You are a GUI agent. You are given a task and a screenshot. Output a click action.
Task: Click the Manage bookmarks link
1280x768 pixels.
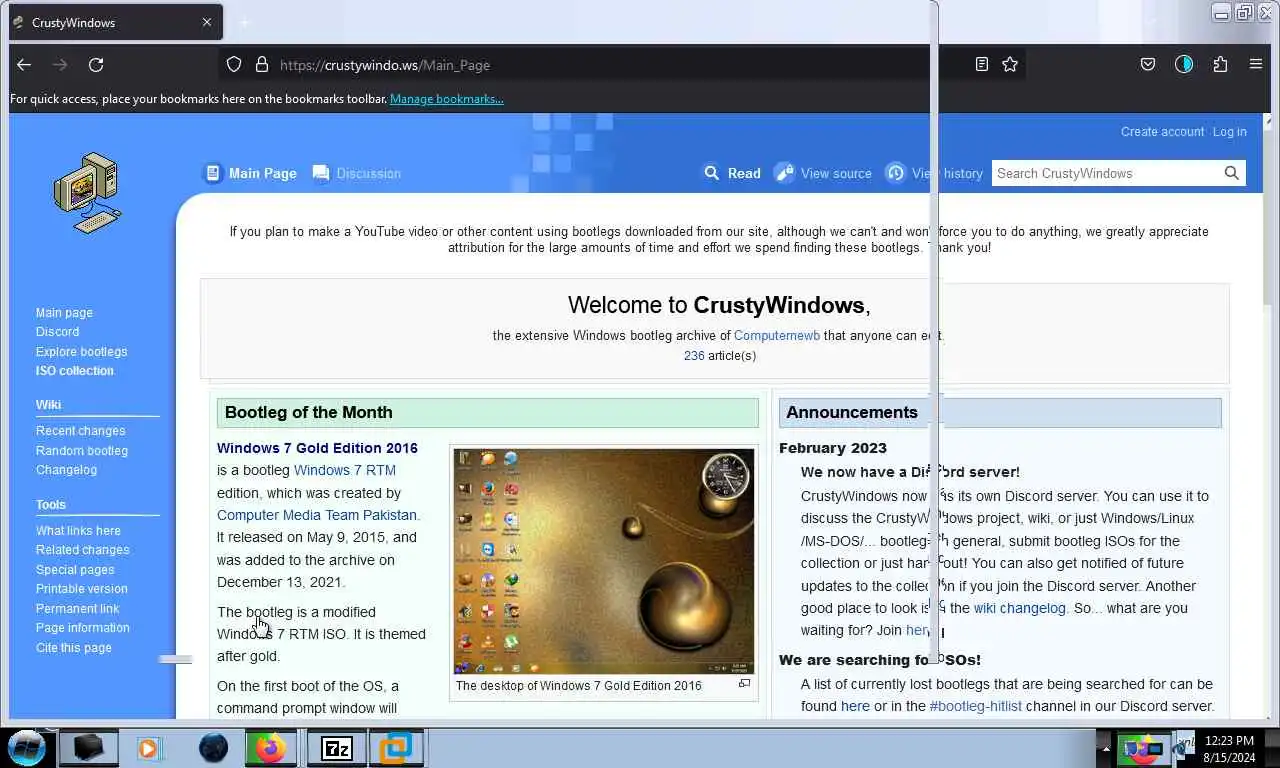click(446, 99)
